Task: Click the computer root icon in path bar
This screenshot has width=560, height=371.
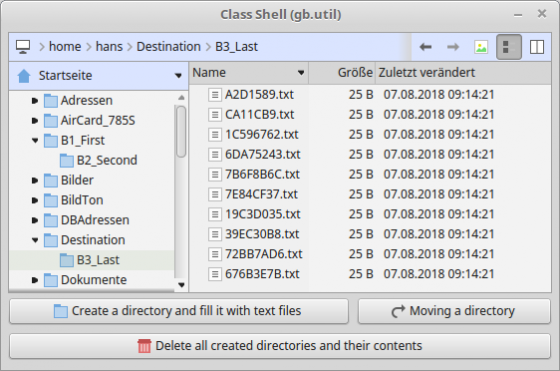Action: click(x=23, y=47)
